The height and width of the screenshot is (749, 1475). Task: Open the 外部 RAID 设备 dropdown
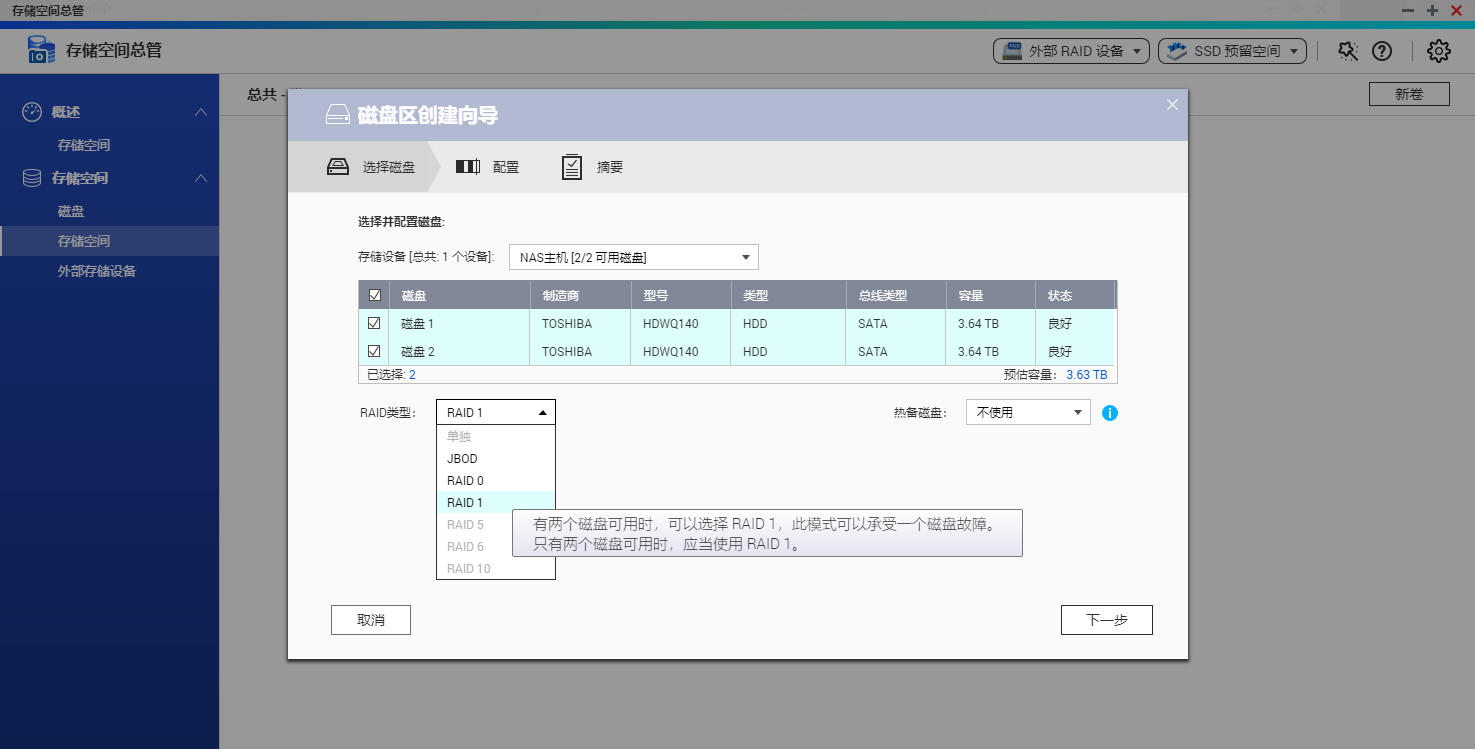[1070, 51]
